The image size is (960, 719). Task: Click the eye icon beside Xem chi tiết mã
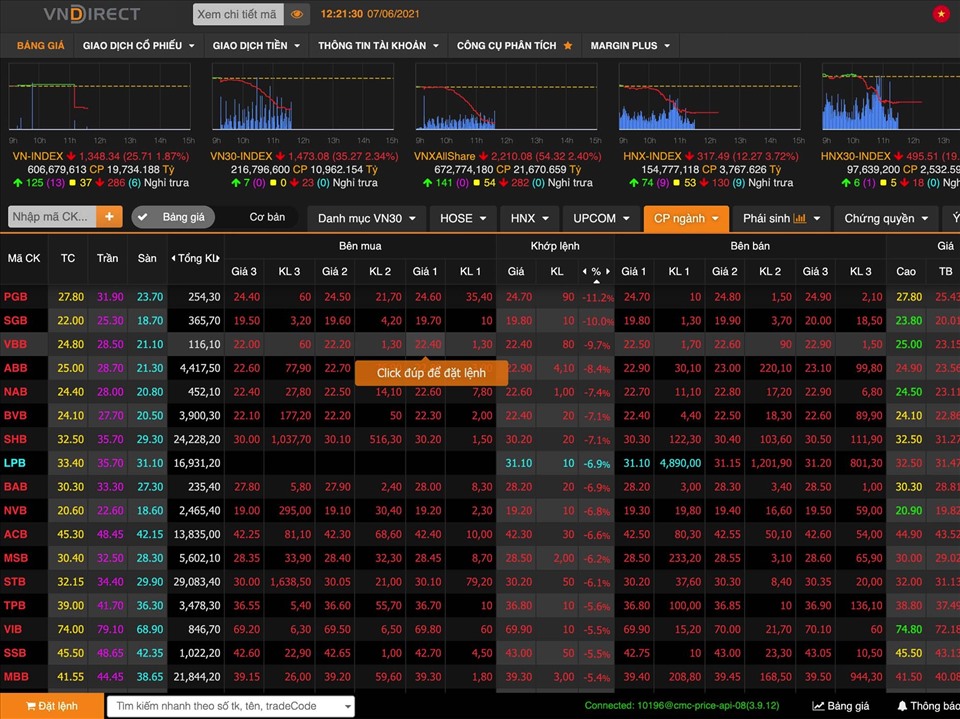pos(297,15)
